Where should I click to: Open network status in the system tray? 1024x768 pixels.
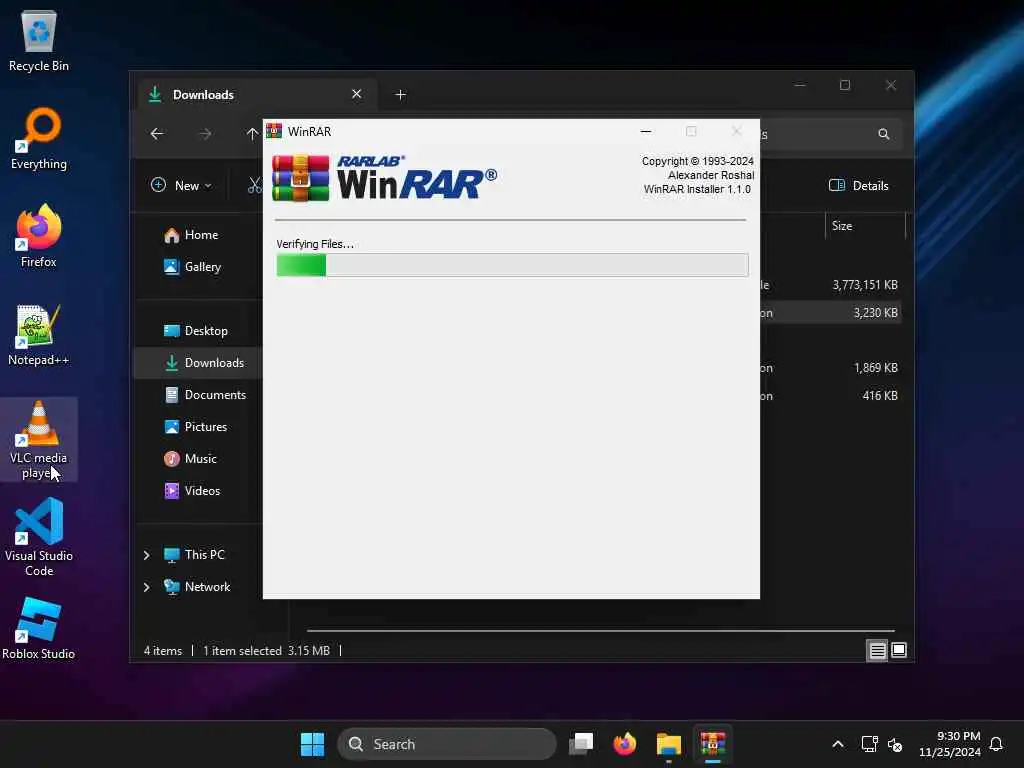point(869,744)
